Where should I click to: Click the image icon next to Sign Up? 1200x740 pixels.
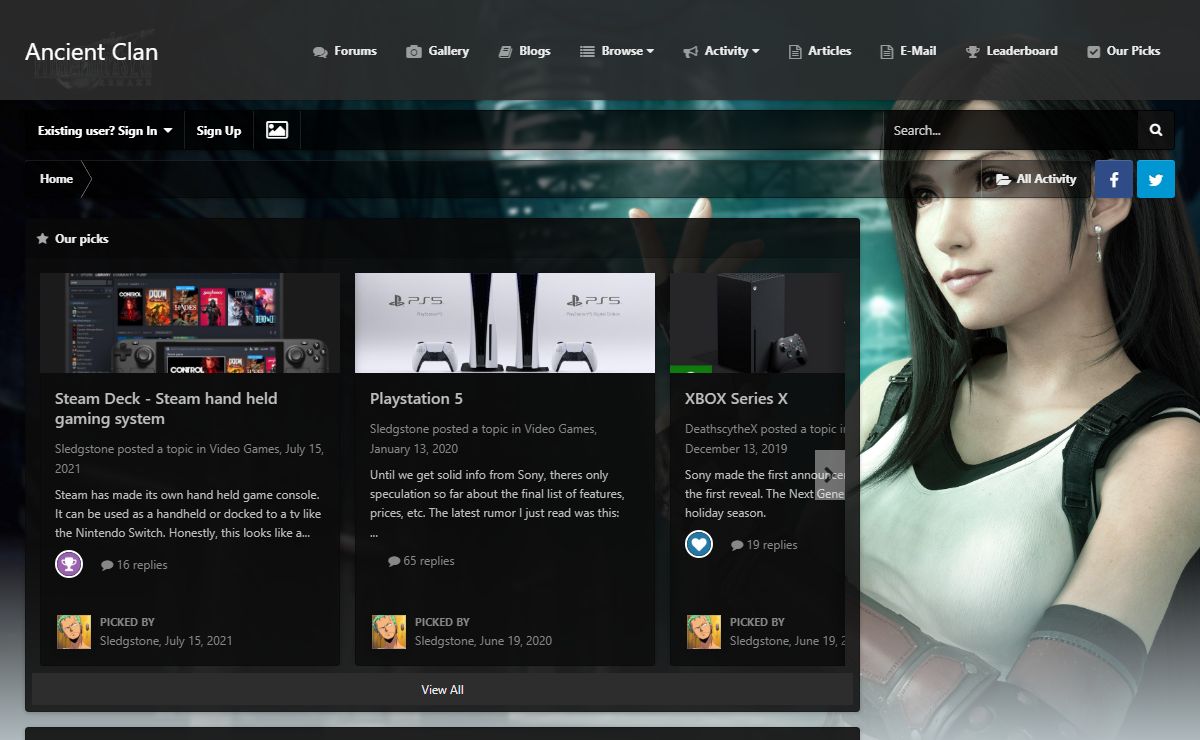pyautogui.click(x=277, y=130)
